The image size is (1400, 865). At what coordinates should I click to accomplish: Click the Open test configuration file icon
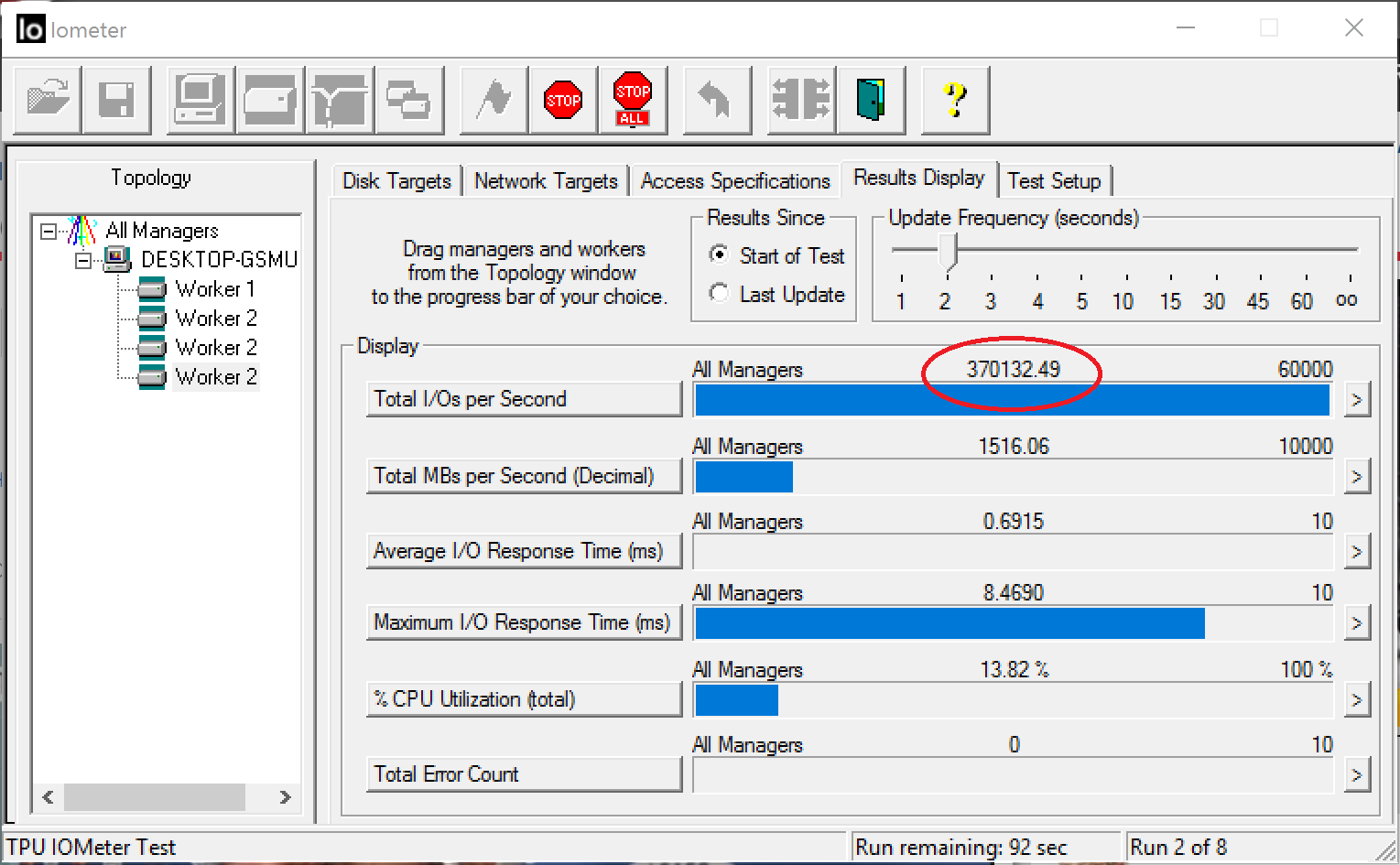point(49,99)
